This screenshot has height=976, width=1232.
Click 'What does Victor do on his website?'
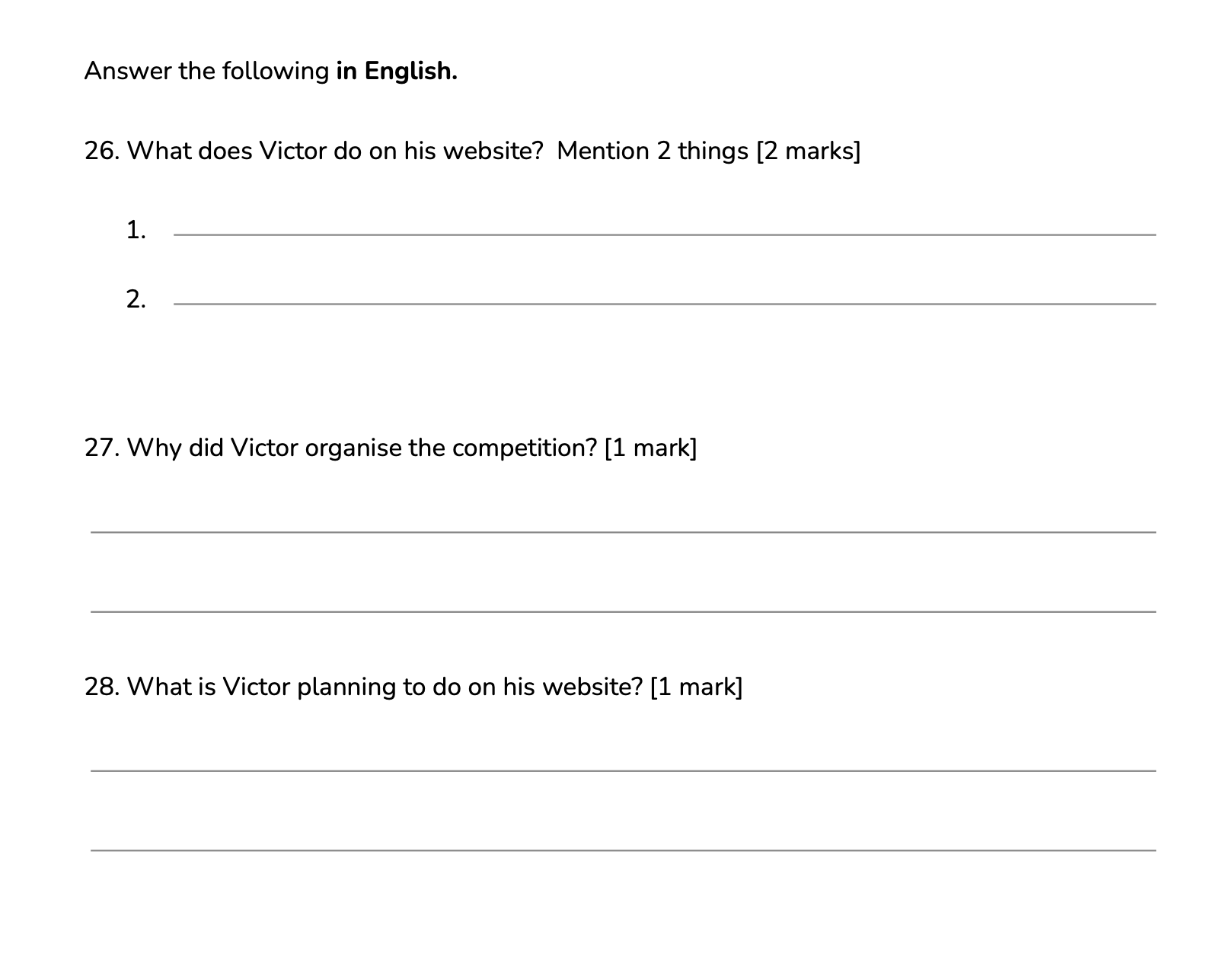(335, 151)
